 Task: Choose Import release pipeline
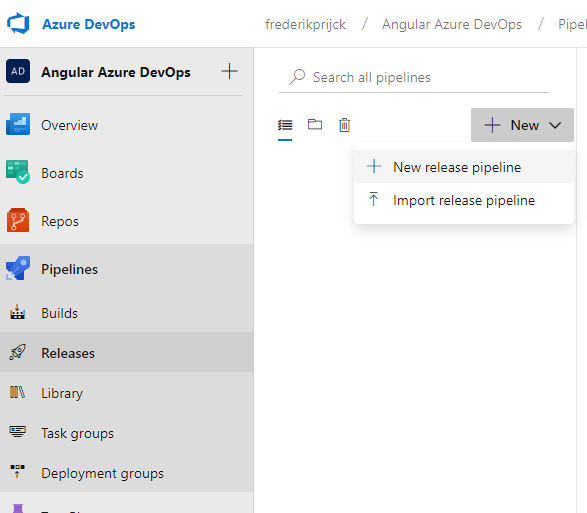pyautogui.click(x=463, y=200)
